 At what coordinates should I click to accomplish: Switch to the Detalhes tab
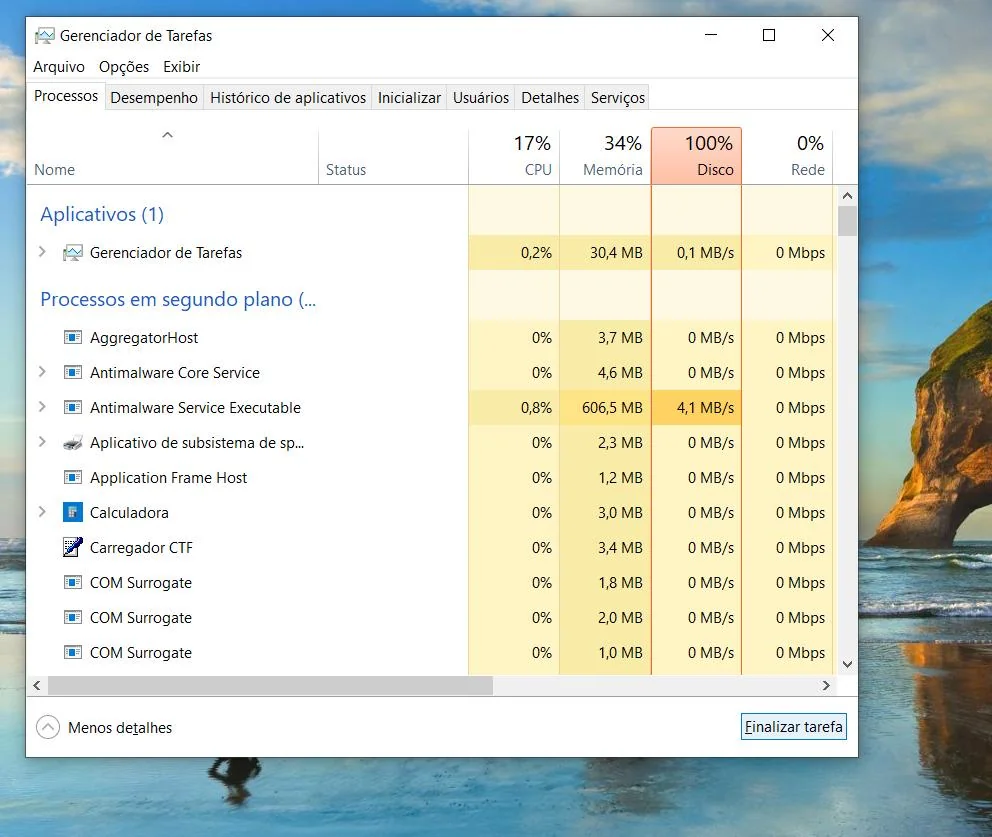(x=550, y=98)
